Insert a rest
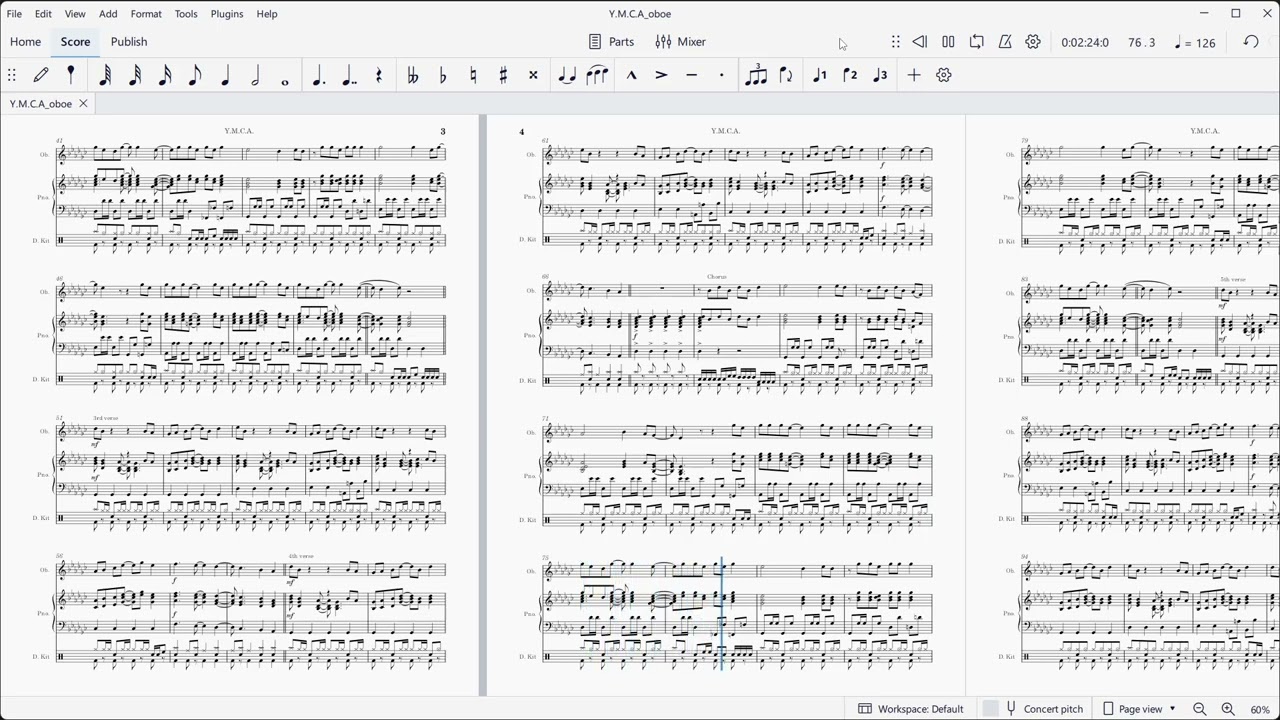Screen dimensions: 1280x720 tap(379, 75)
